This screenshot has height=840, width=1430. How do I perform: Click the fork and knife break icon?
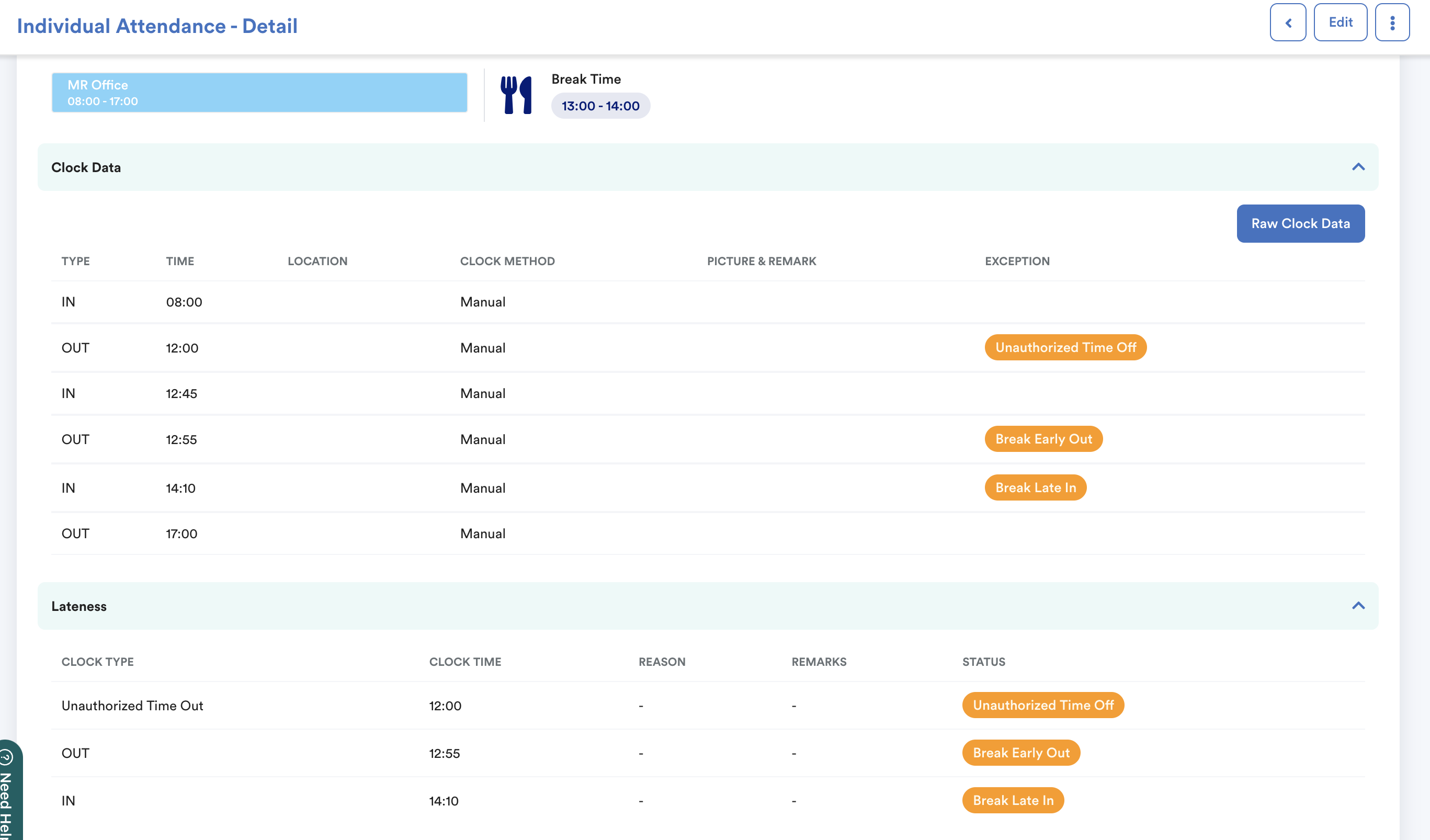516,95
